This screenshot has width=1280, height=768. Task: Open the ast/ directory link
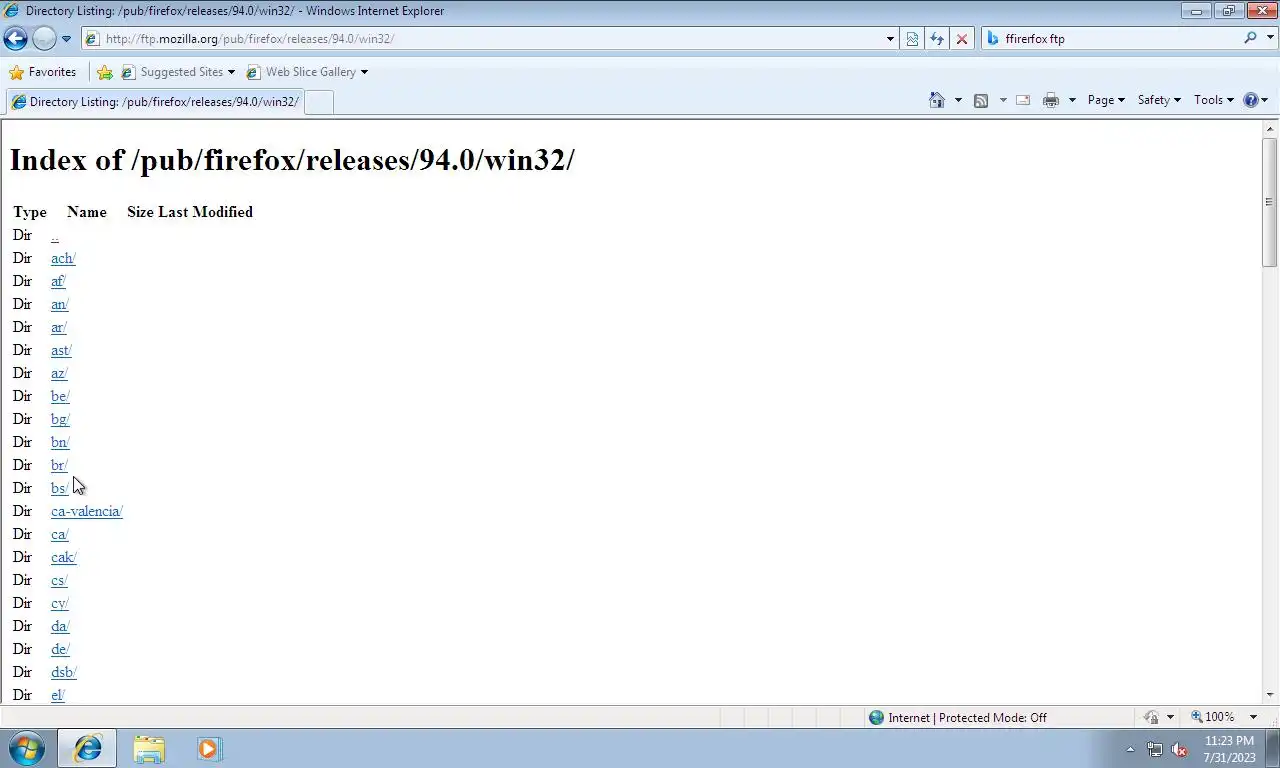tap(61, 351)
